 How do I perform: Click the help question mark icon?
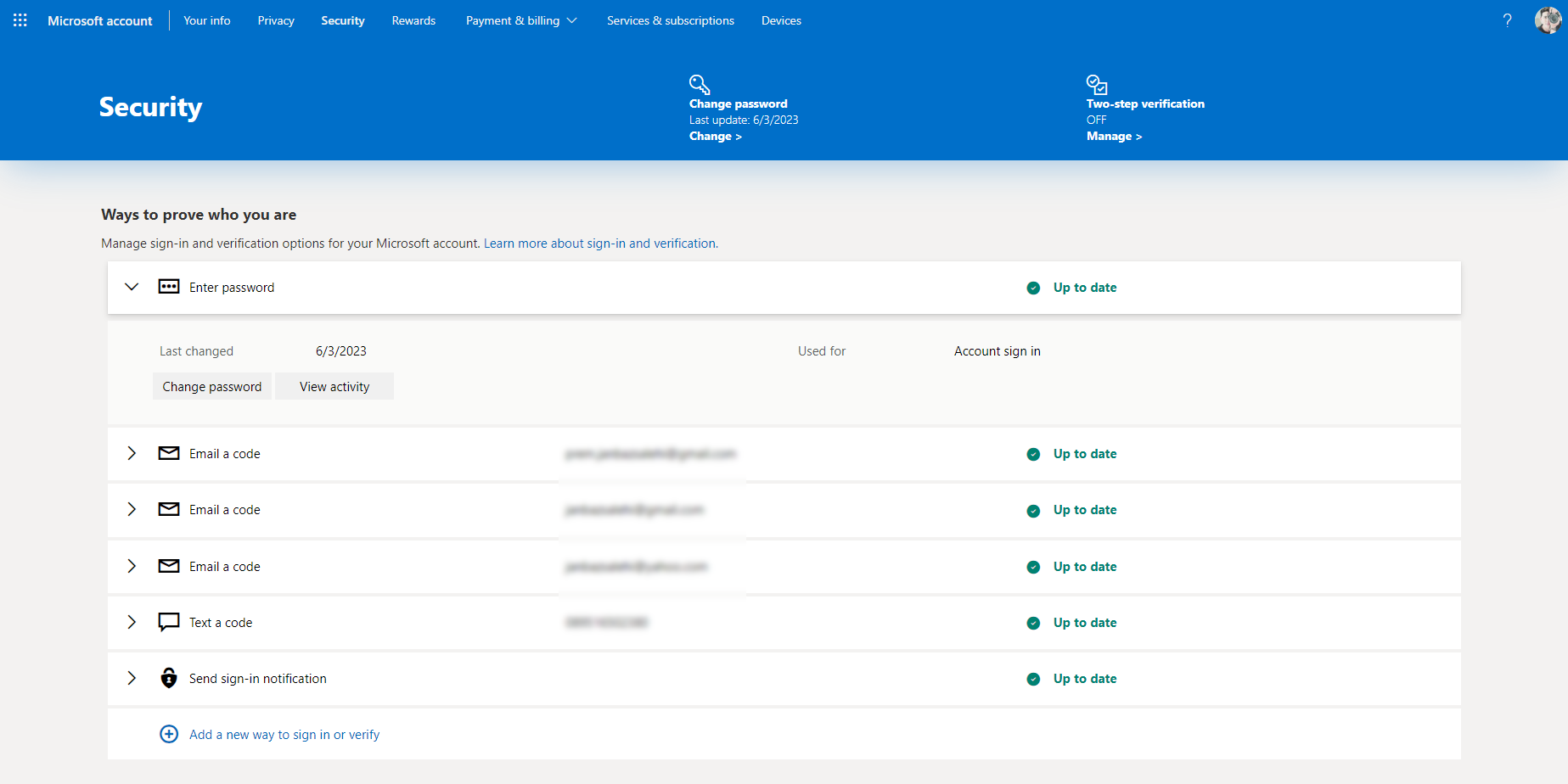click(x=1507, y=20)
